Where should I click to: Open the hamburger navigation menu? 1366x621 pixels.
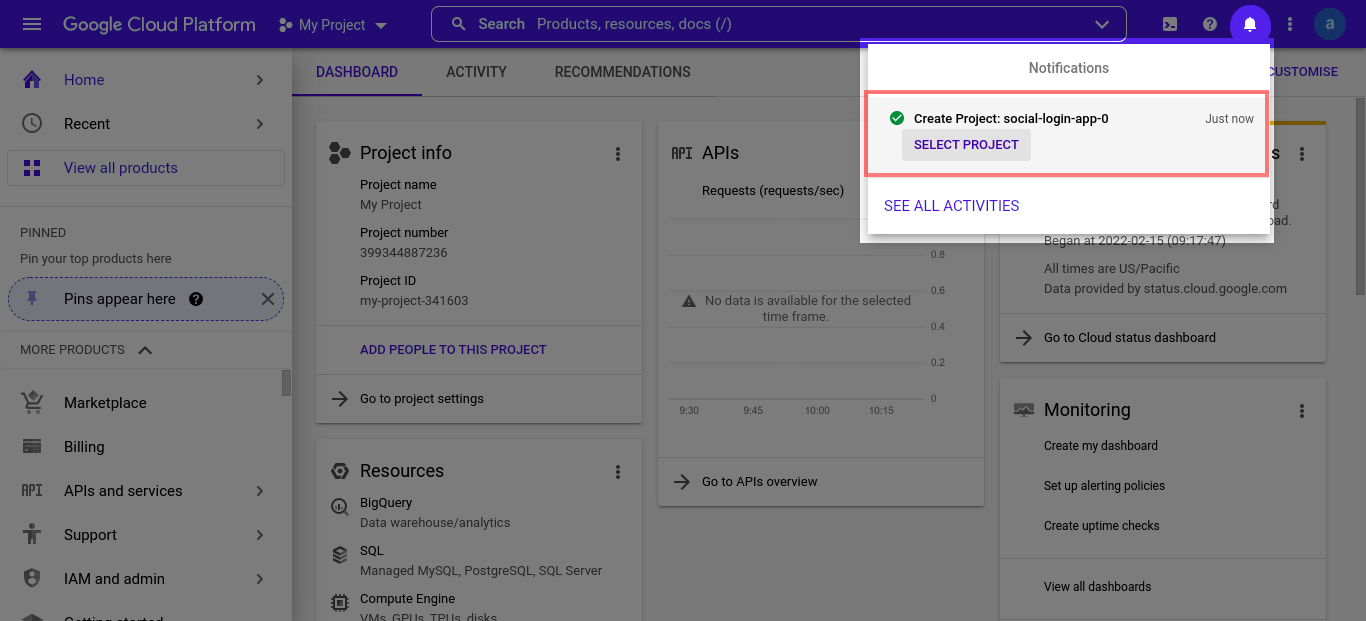(32, 24)
